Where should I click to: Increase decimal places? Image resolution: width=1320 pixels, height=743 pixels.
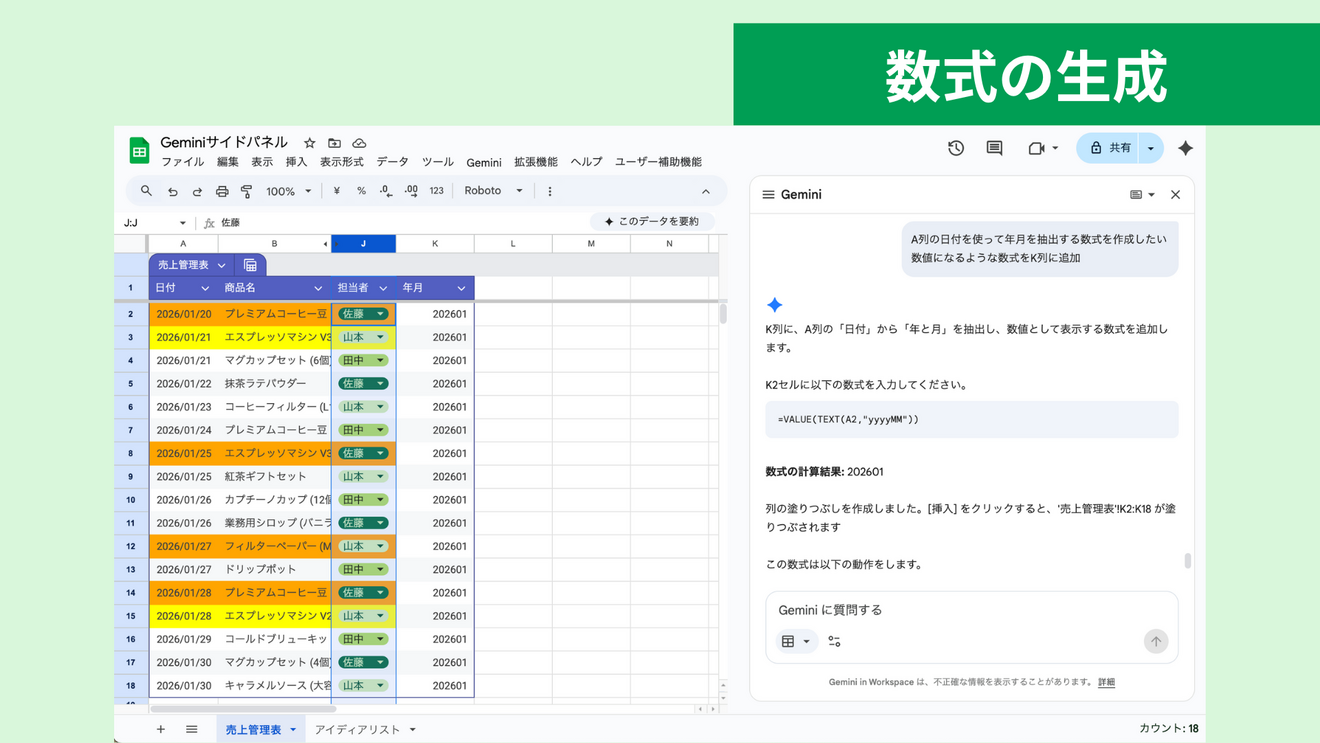(x=411, y=191)
